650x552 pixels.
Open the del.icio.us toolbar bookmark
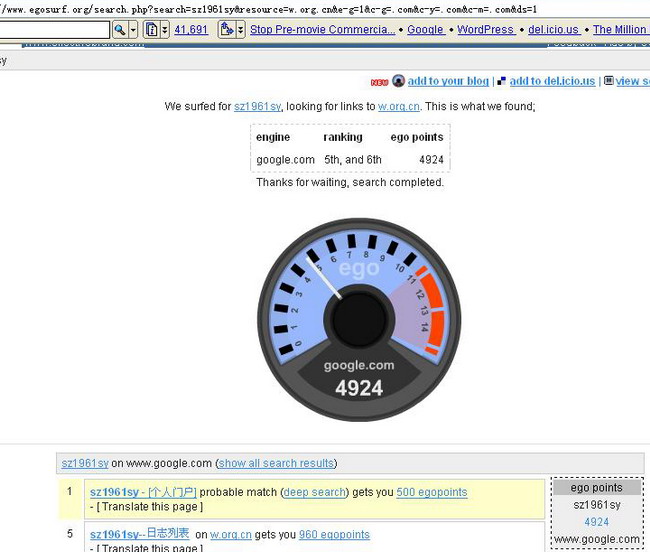554,30
